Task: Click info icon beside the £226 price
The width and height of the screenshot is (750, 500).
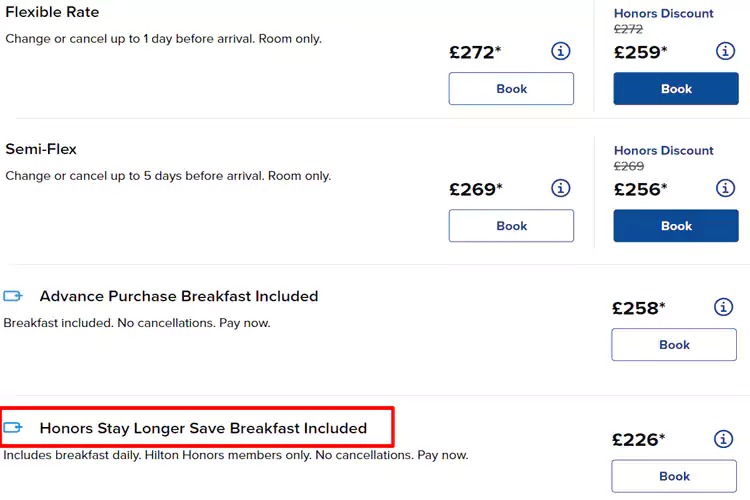Action: pos(724,439)
